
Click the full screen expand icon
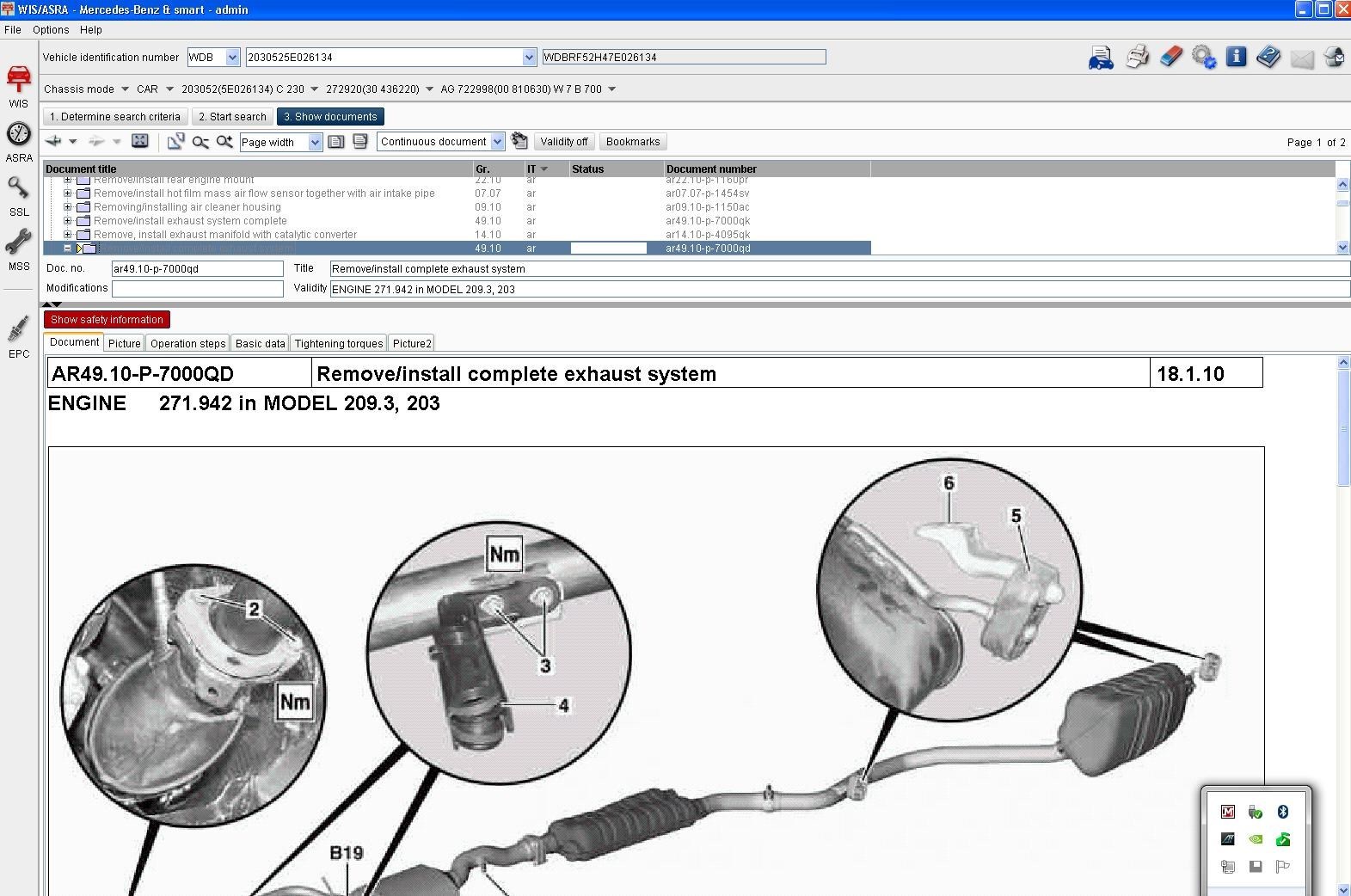coord(140,141)
